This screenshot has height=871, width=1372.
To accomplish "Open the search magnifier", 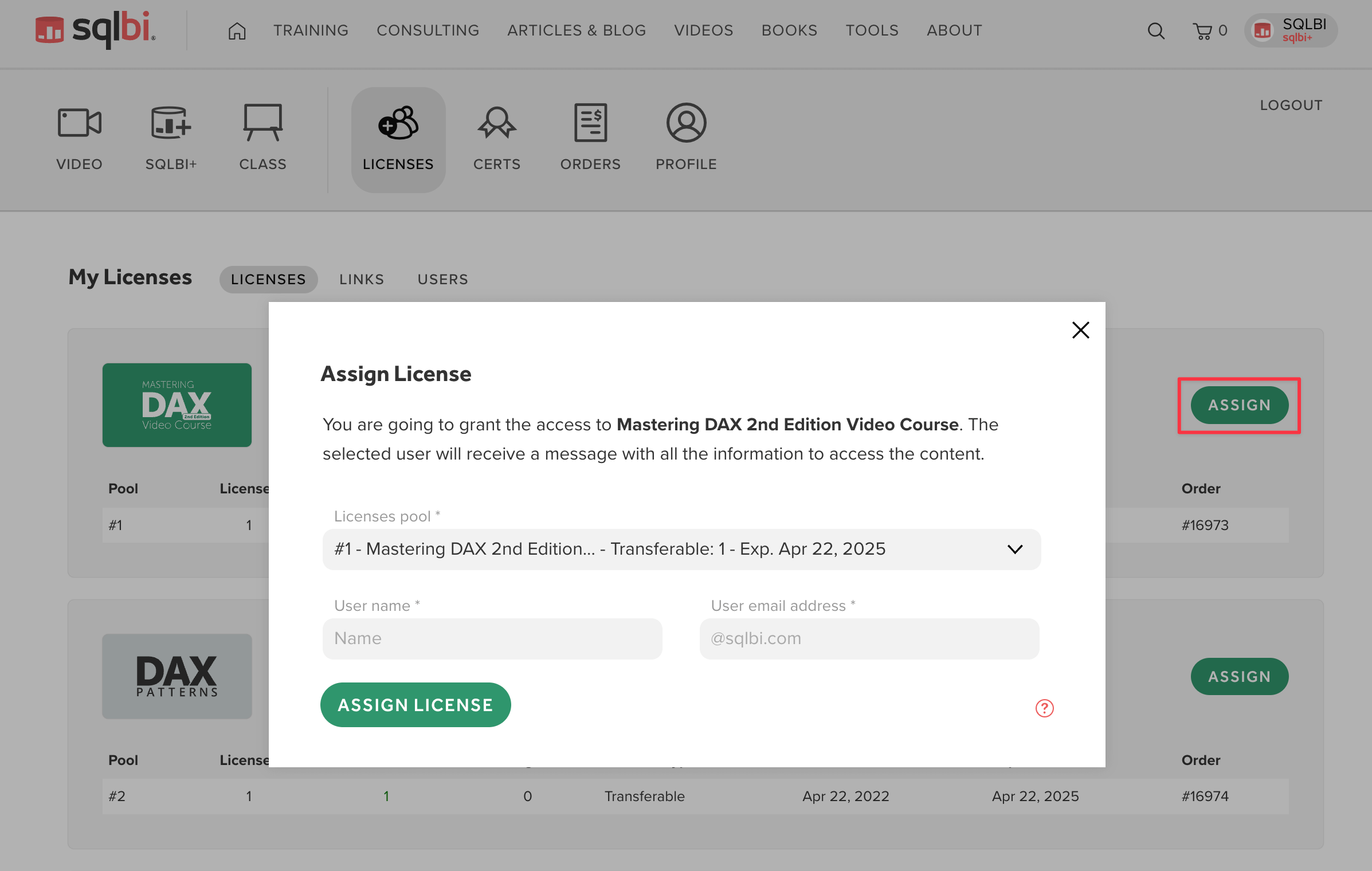I will click(x=1156, y=31).
